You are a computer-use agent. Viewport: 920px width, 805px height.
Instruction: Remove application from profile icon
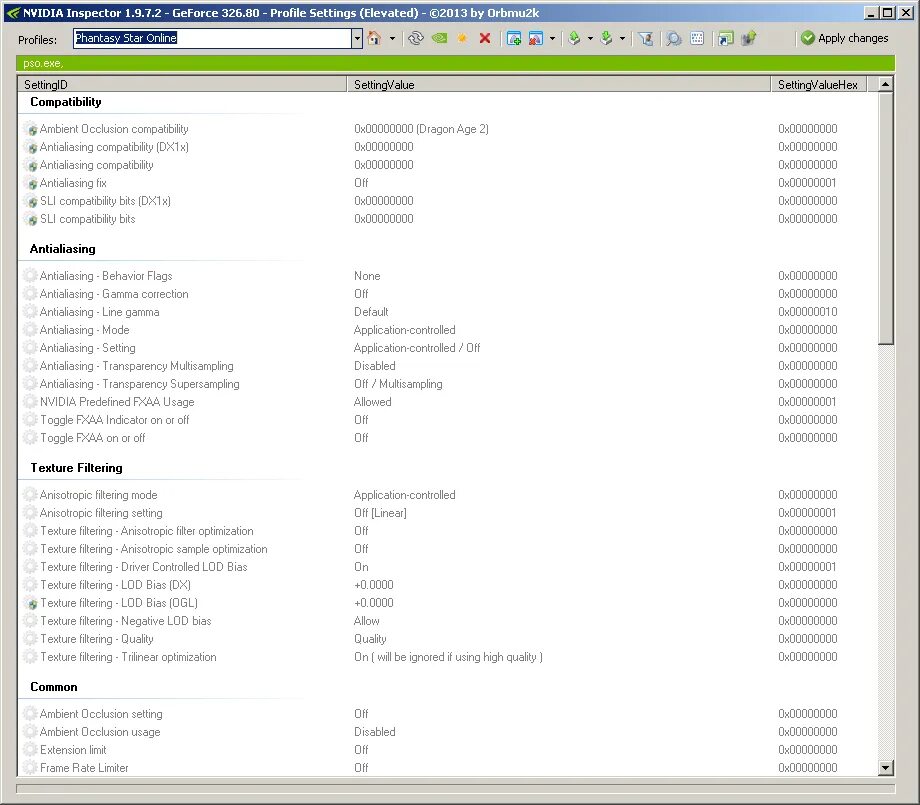pyautogui.click(x=536, y=39)
